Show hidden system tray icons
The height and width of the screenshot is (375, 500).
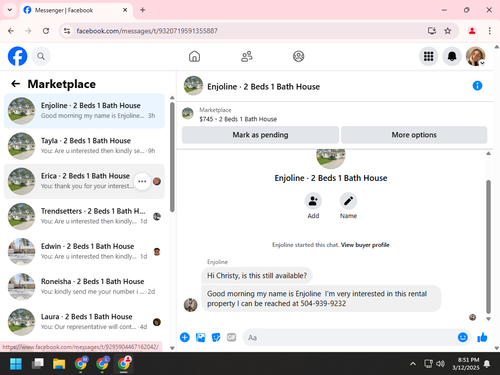point(413,364)
